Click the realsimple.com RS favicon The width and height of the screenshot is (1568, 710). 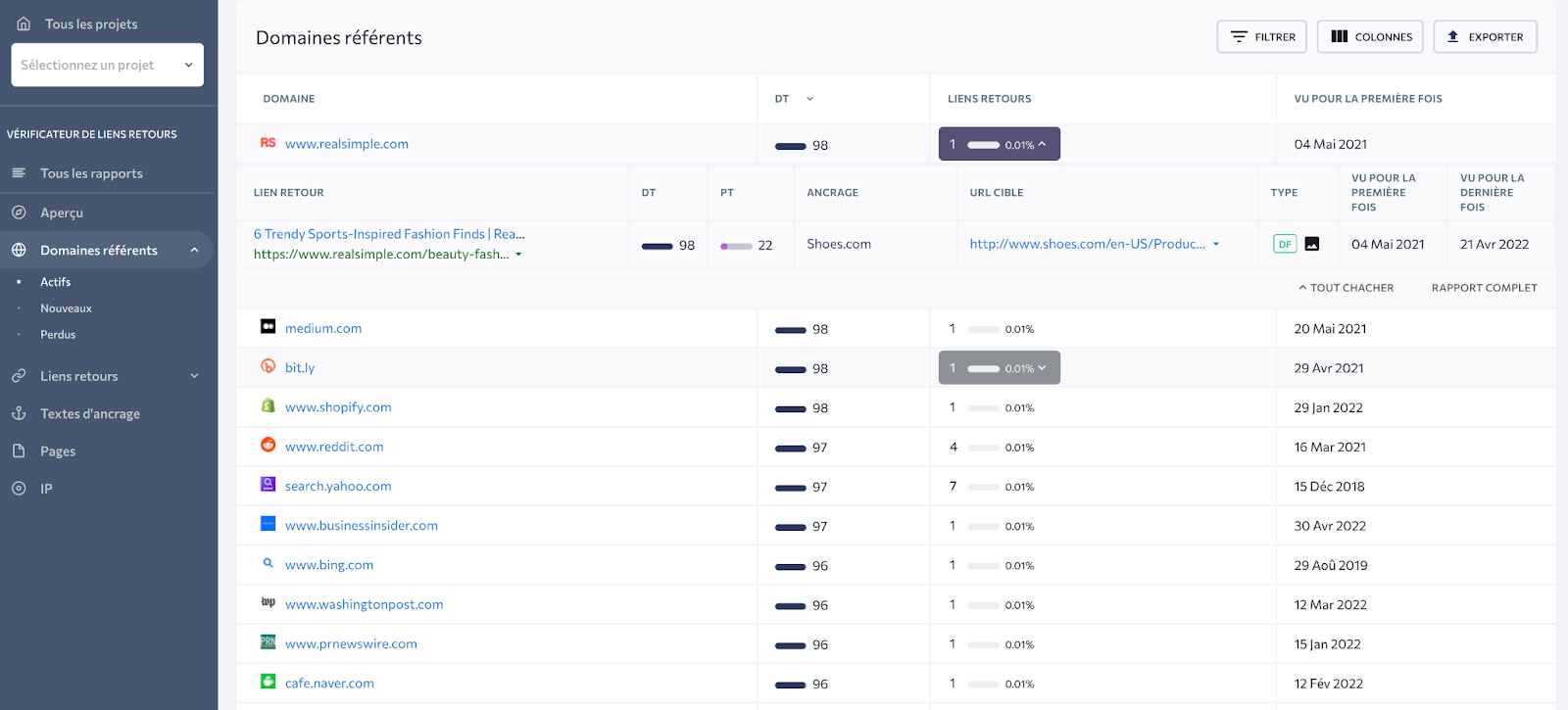tap(268, 143)
